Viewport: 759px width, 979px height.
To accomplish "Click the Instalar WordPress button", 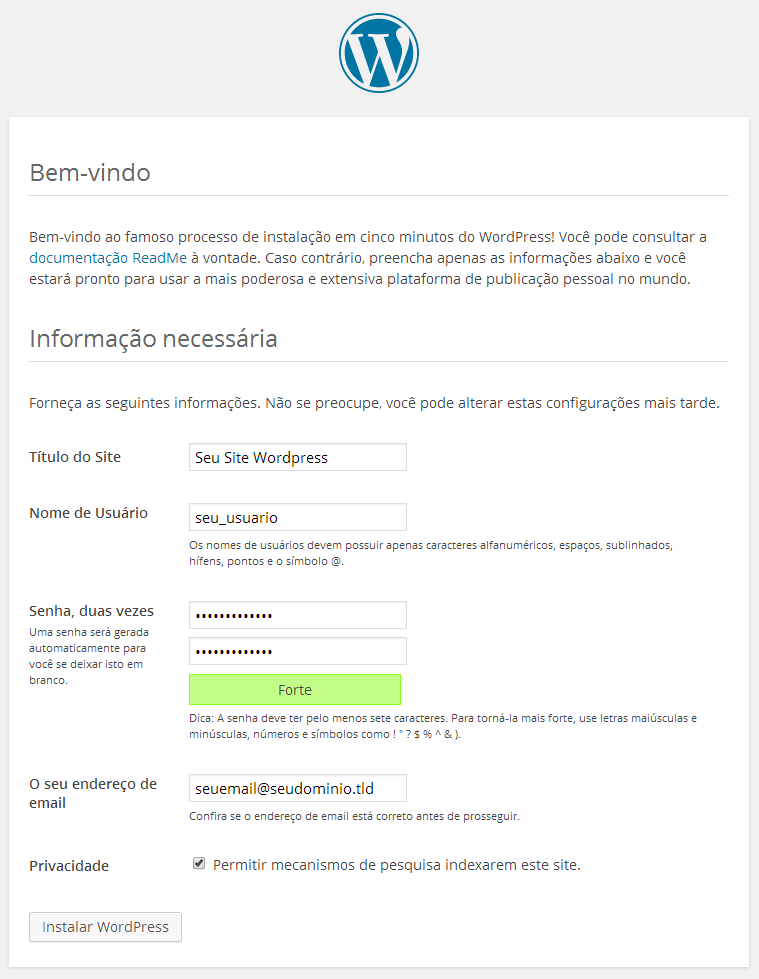I will click(x=105, y=927).
